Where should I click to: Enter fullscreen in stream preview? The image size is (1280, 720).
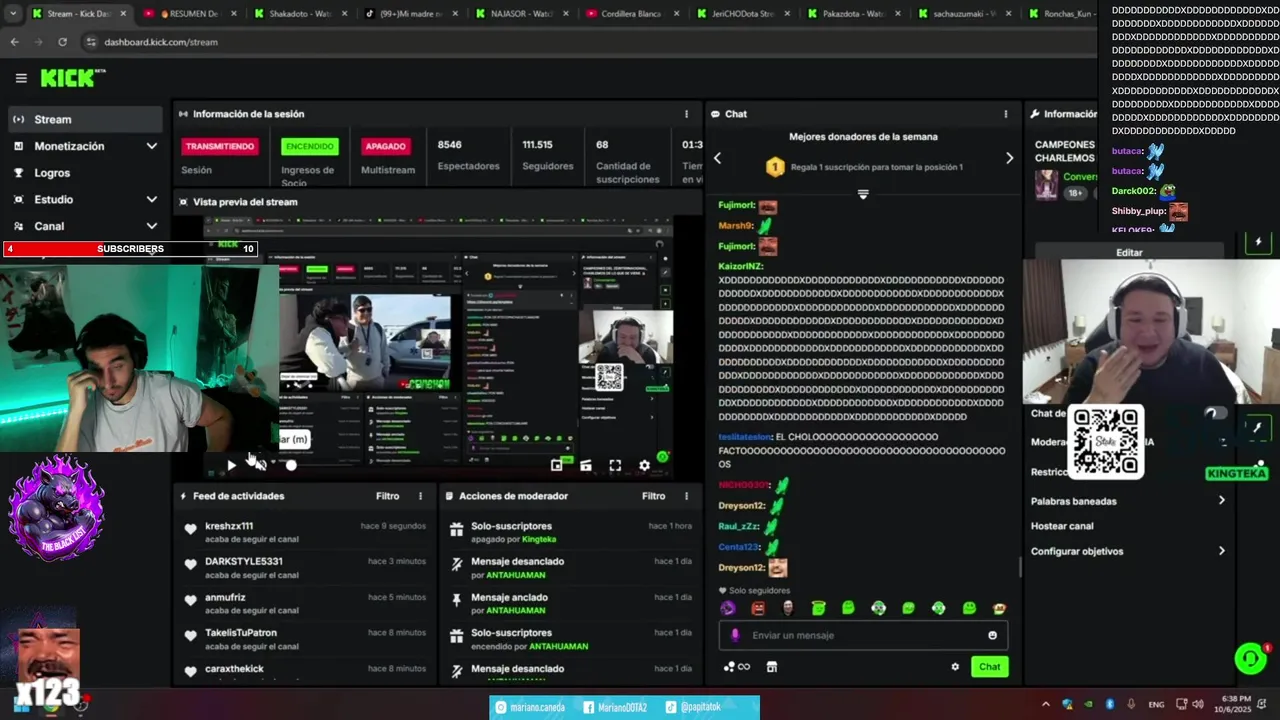tap(615, 465)
